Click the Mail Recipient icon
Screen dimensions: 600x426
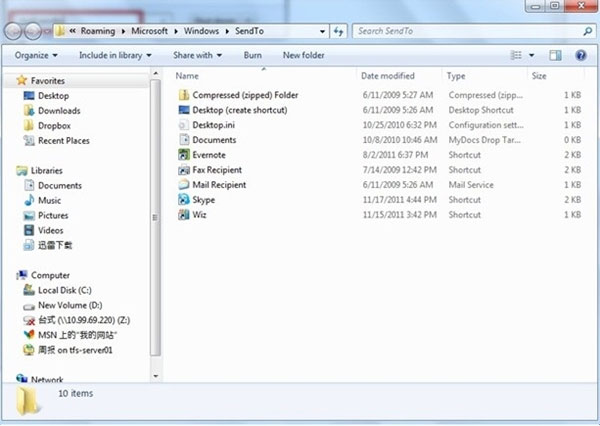[184, 184]
